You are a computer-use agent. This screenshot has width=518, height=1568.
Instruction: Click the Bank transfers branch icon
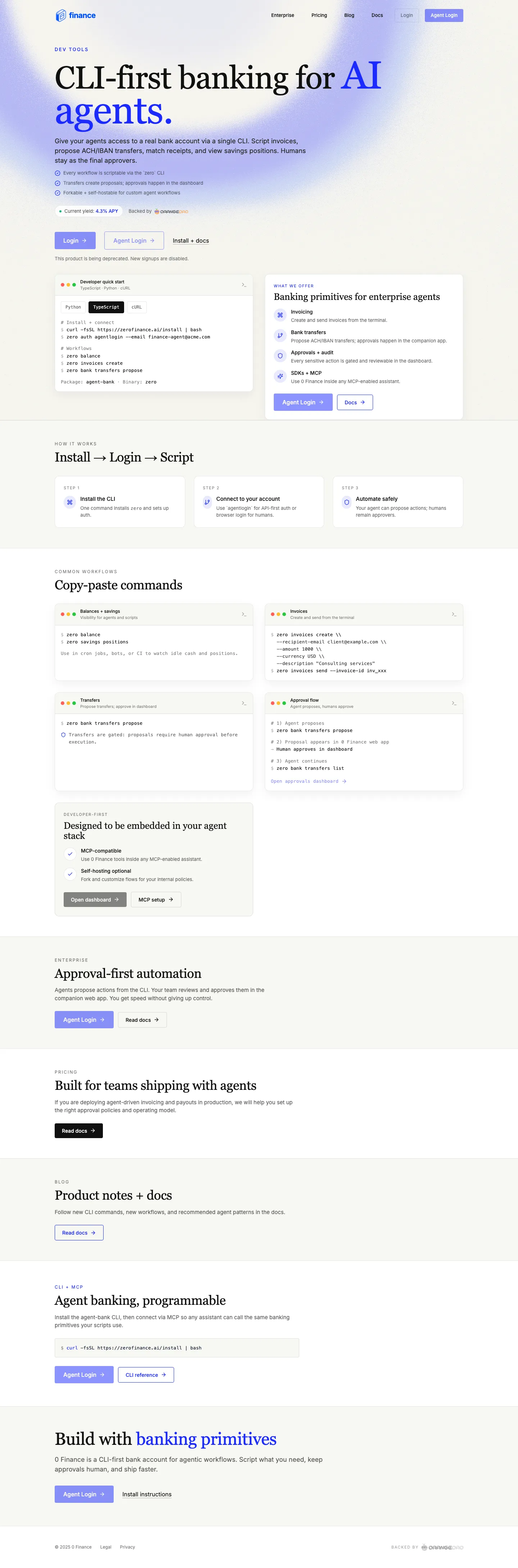coord(280,336)
